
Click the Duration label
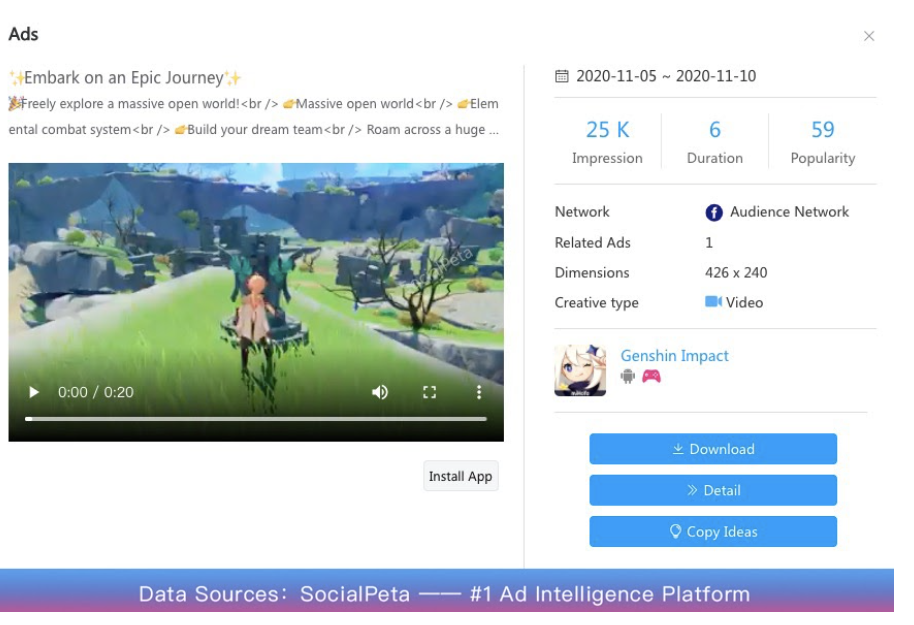coord(715,158)
